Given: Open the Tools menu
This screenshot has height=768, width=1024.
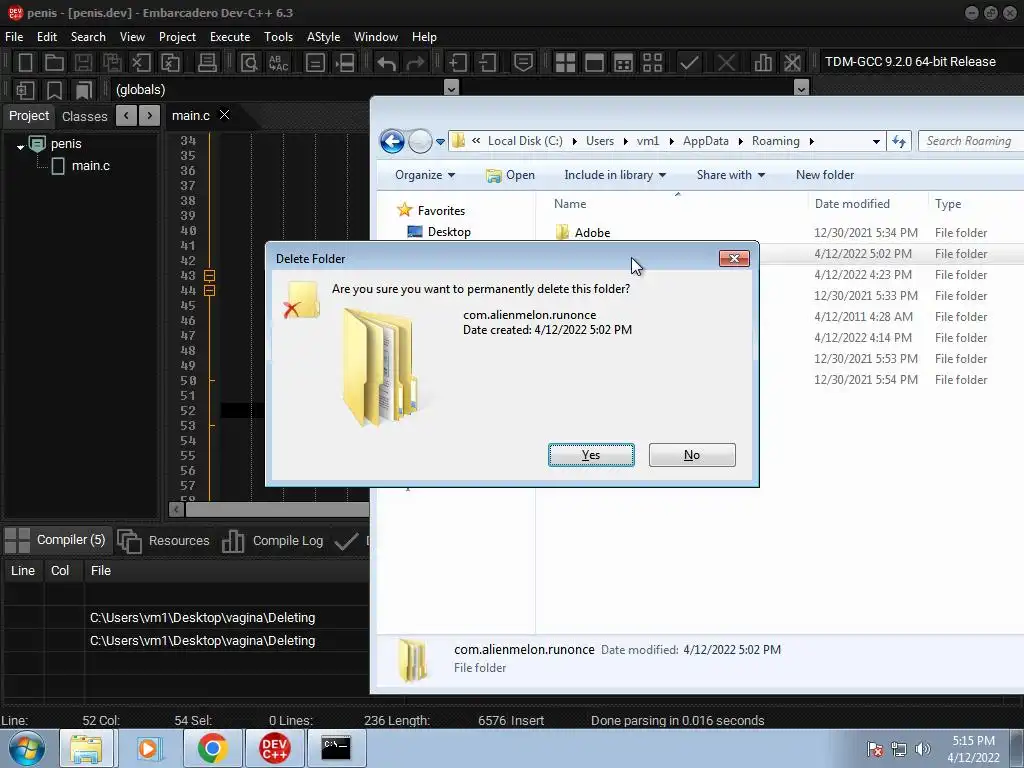Looking at the screenshot, I should tap(278, 37).
